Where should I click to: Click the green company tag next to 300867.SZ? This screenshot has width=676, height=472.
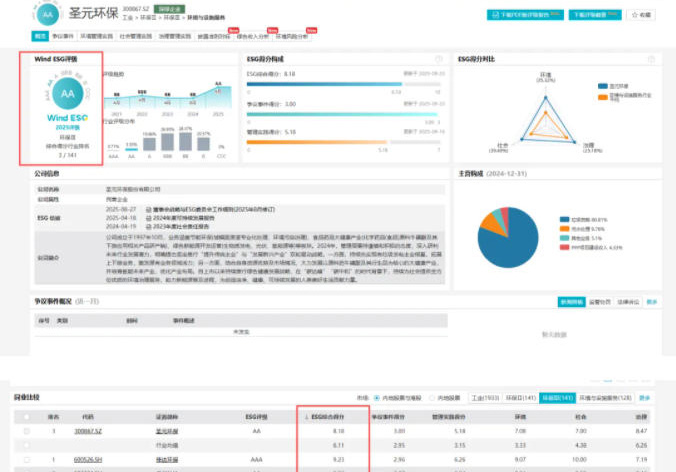tap(169, 9)
